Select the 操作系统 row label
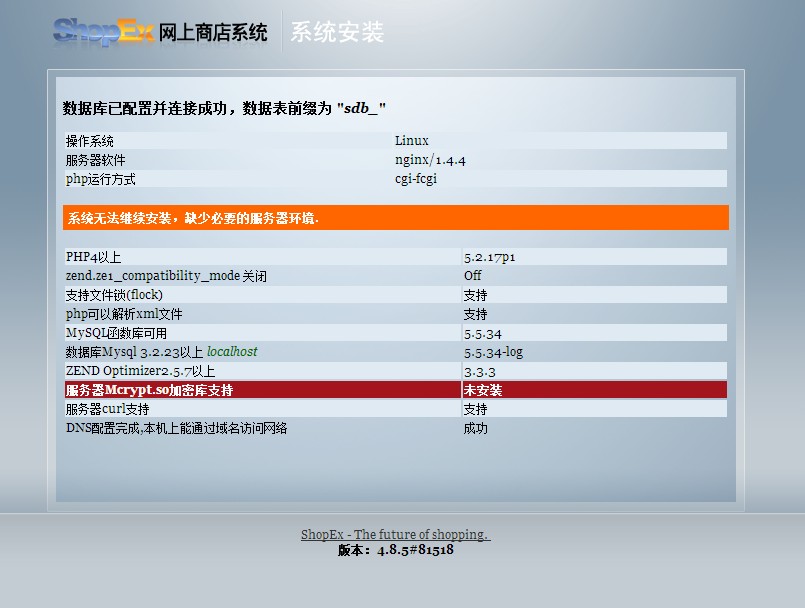 pos(90,141)
